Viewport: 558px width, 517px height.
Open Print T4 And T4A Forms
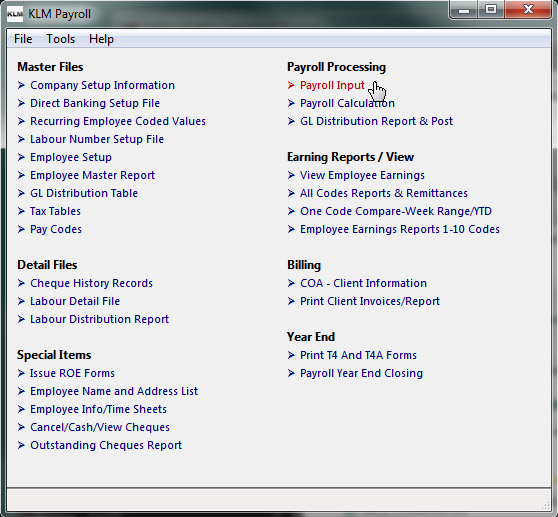358,355
